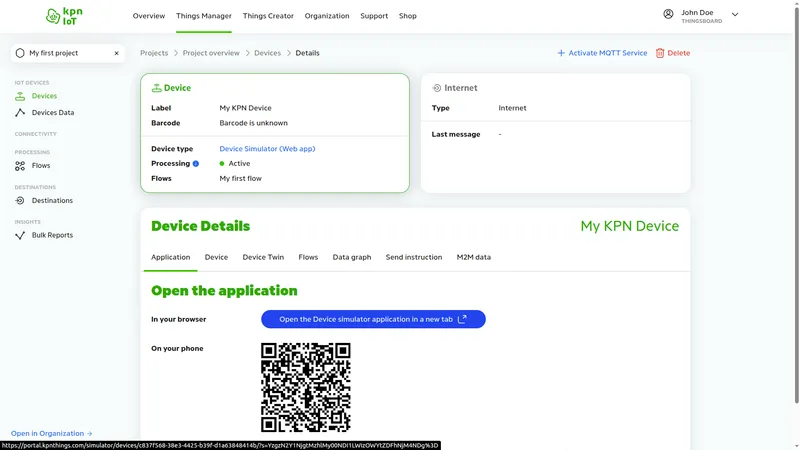Click the KPN IoT logo
The height and width of the screenshot is (450, 800).
(x=64, y=16)
